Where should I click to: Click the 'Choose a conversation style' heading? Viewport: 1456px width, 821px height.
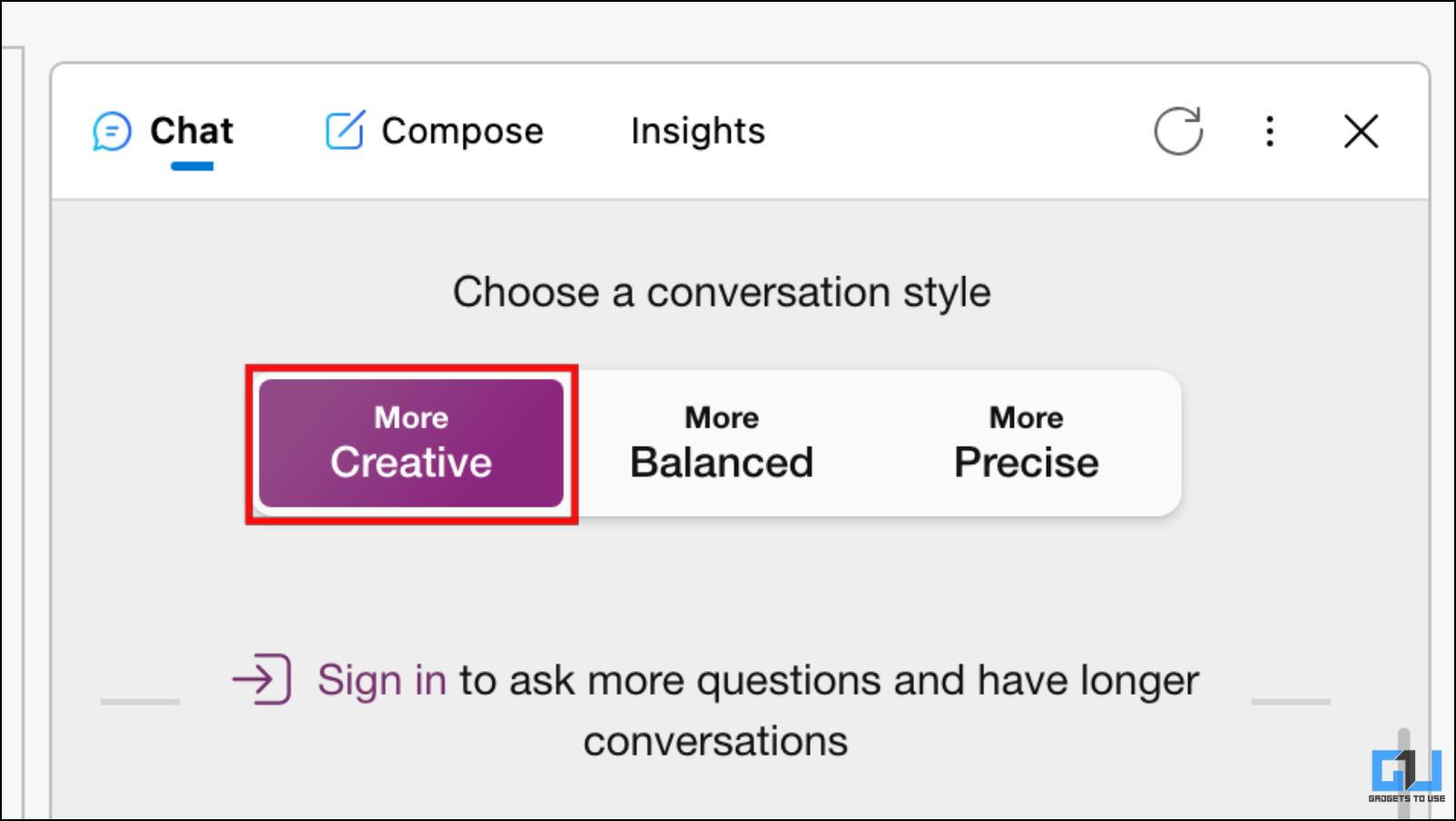coord(722,292)
